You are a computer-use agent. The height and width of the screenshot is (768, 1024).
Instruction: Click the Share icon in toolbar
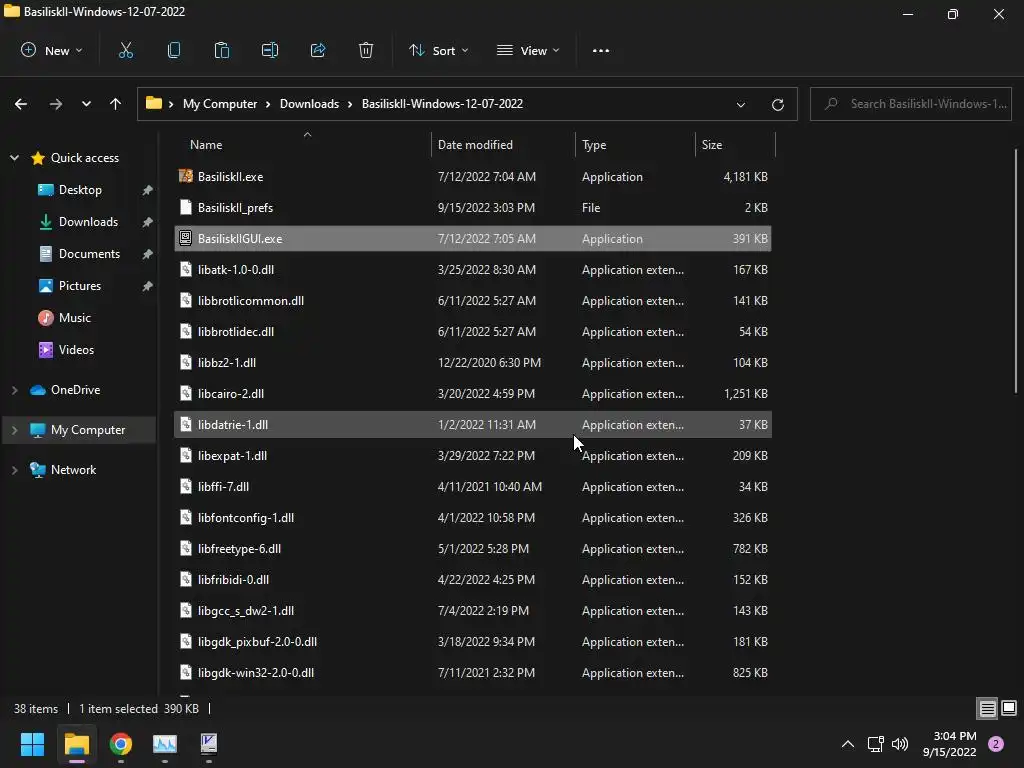318,50
